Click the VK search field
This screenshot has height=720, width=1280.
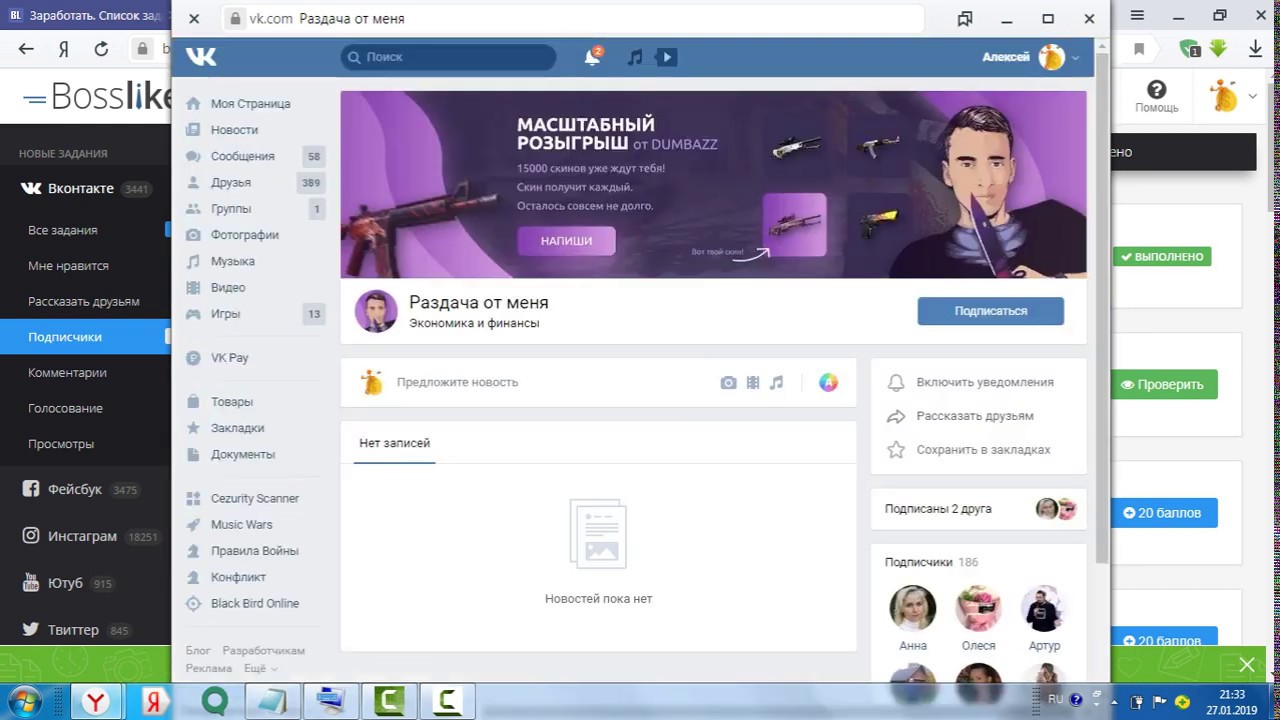click(448, 57)
